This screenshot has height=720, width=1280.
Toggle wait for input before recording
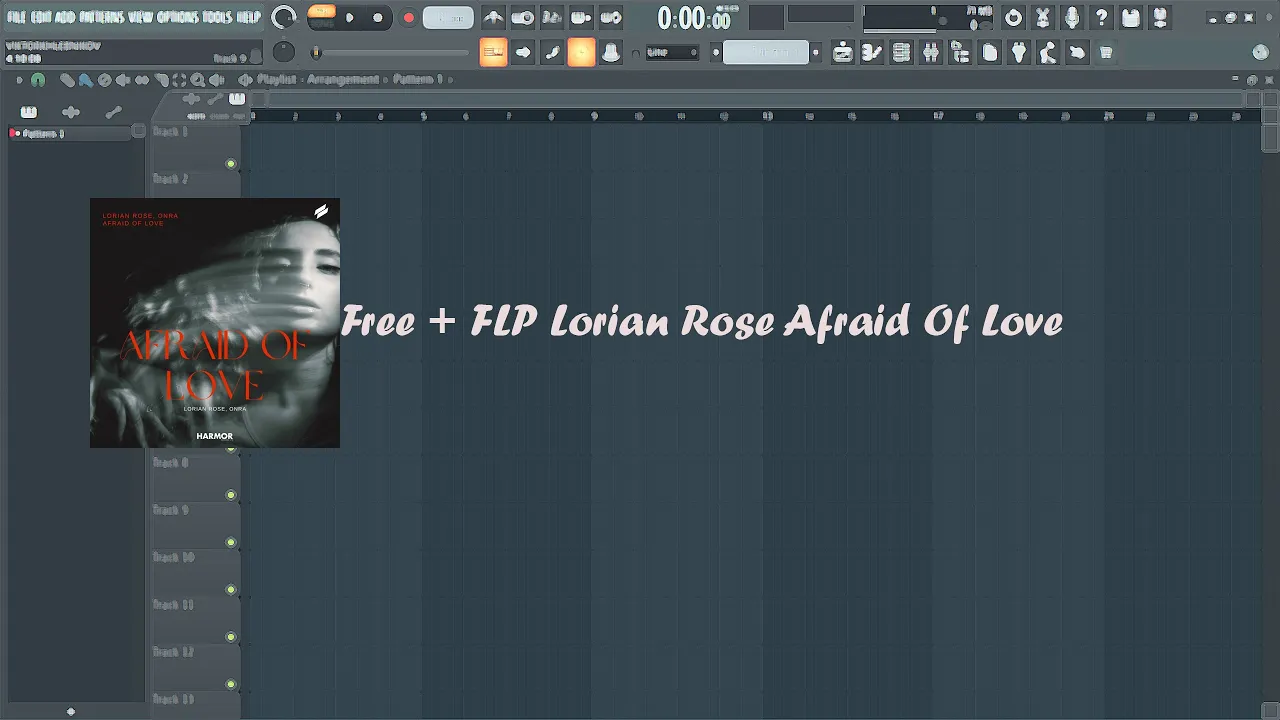pyautogui.click(x=522, y=17)
